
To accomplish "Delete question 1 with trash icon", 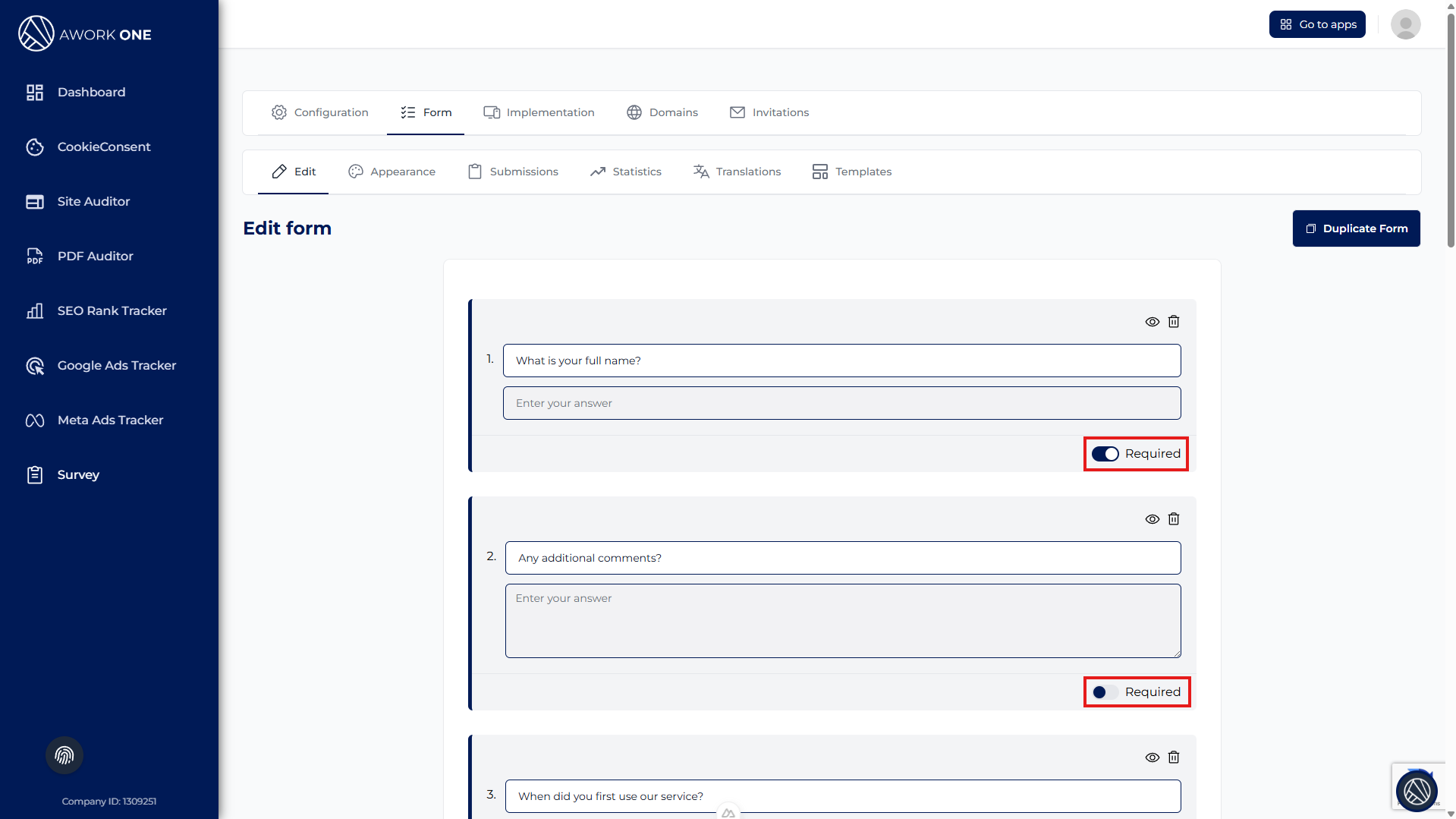I will click(1174, 322).
